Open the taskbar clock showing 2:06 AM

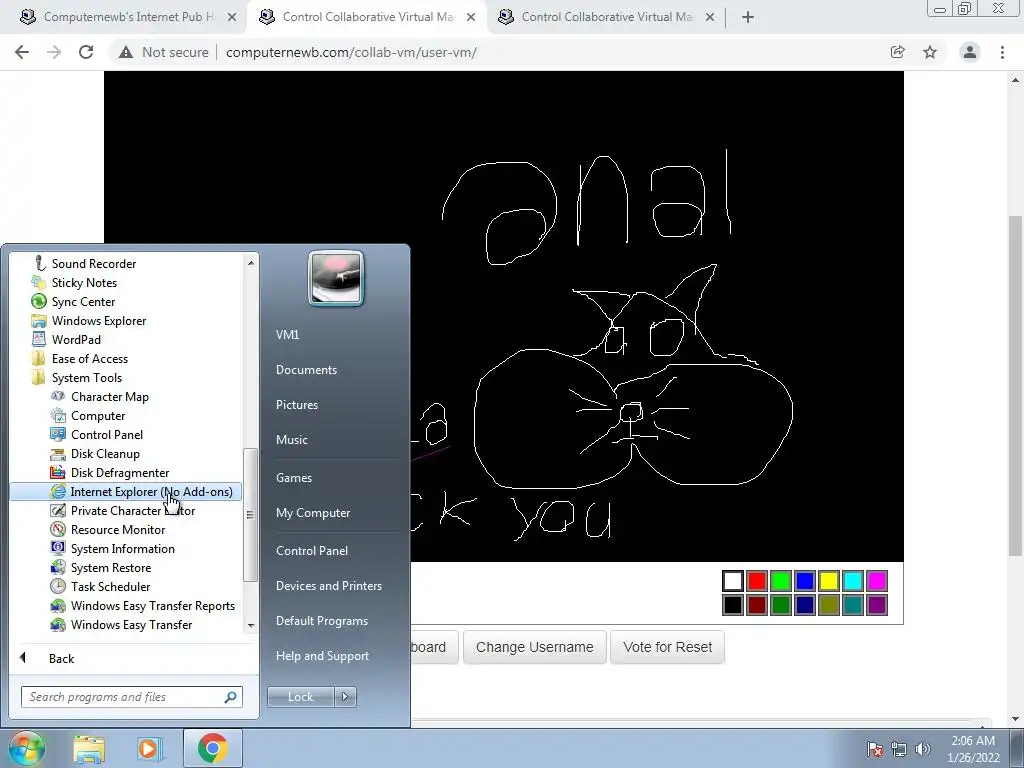[973, 749]
